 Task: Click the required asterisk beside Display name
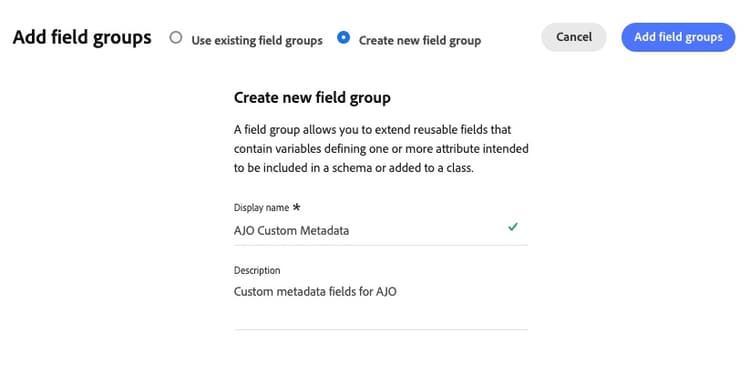(x=297, y=208)
